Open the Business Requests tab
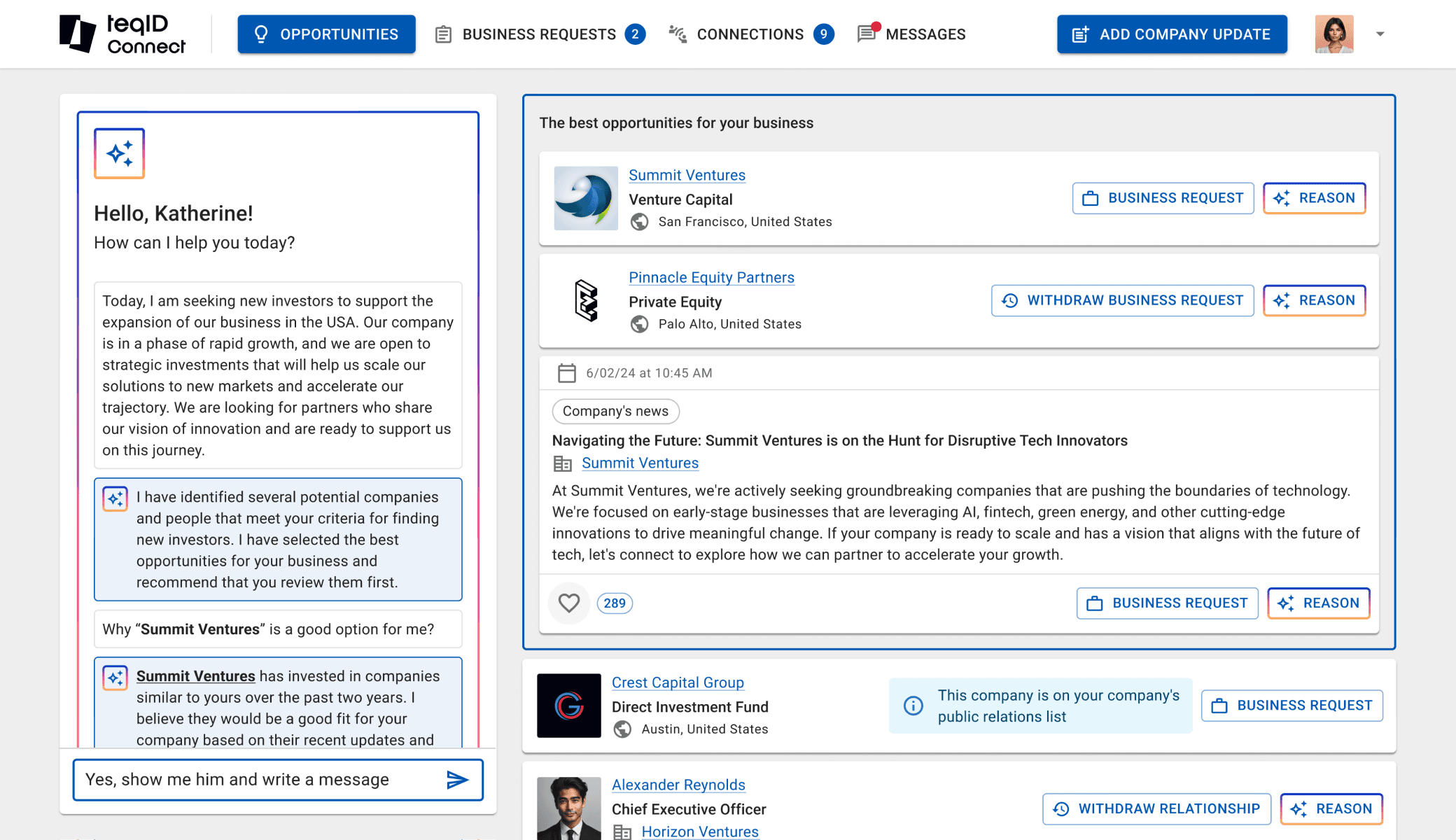 [539, 34]
